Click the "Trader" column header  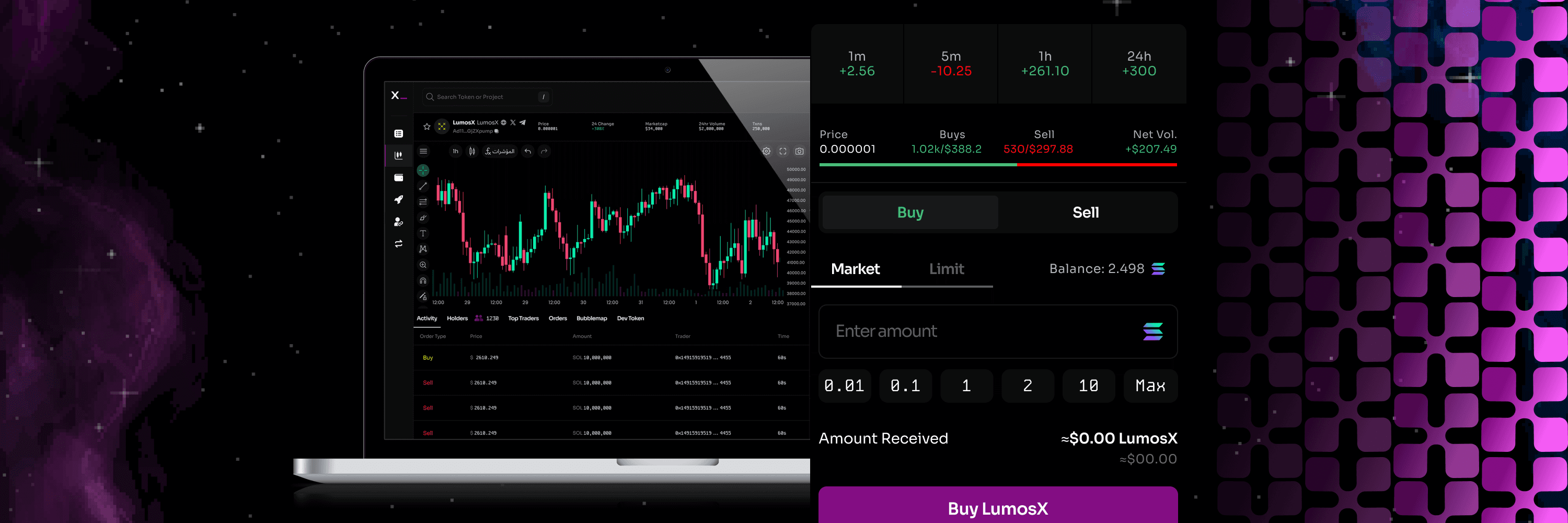tap(683, 336)
